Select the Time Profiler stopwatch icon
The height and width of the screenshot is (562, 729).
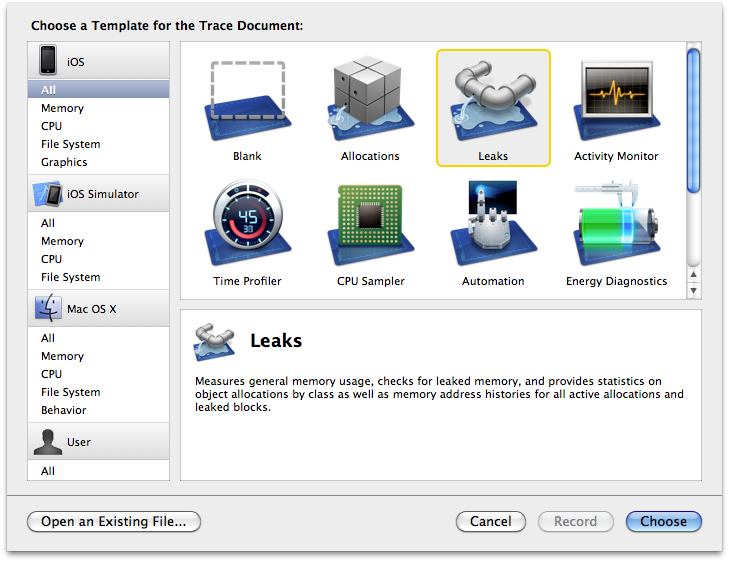[248, 222]
